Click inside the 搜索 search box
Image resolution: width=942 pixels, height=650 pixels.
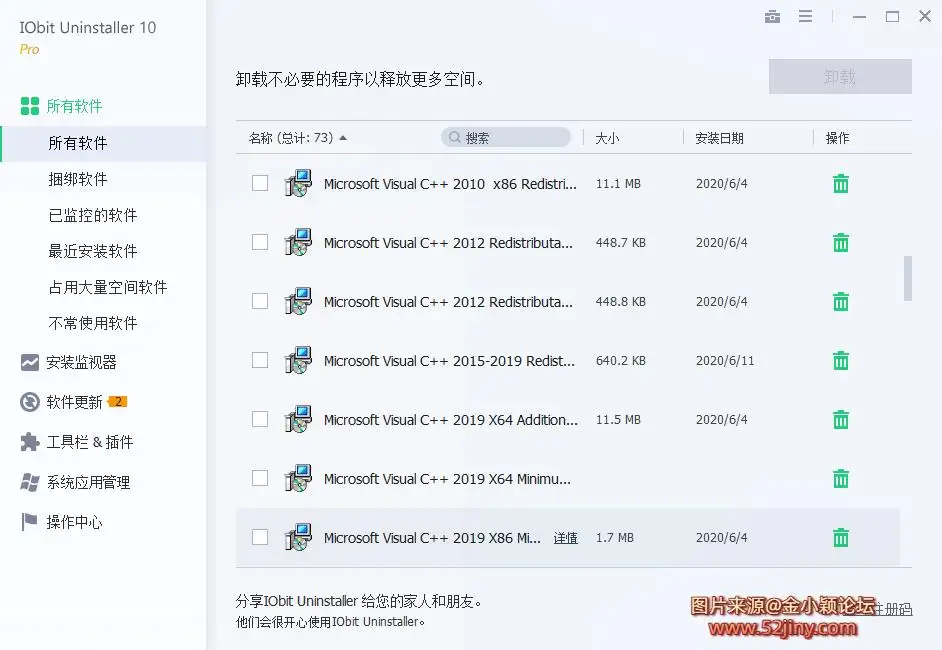[505, 134]
